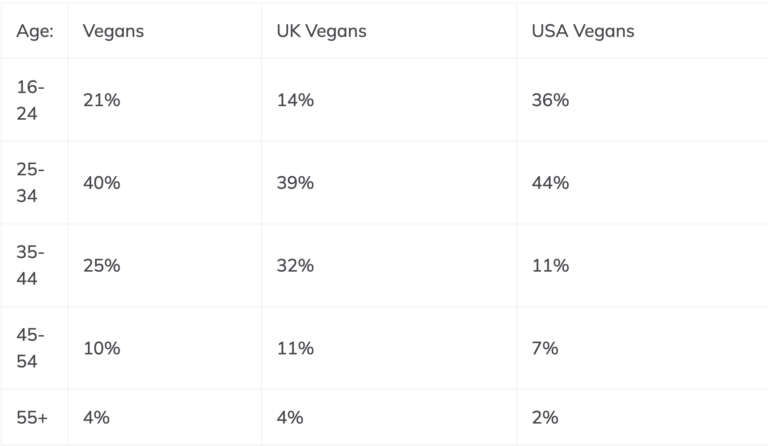Click the 10% Vegans cell
This screenshot has height=446, width=768.
(102, 349)
